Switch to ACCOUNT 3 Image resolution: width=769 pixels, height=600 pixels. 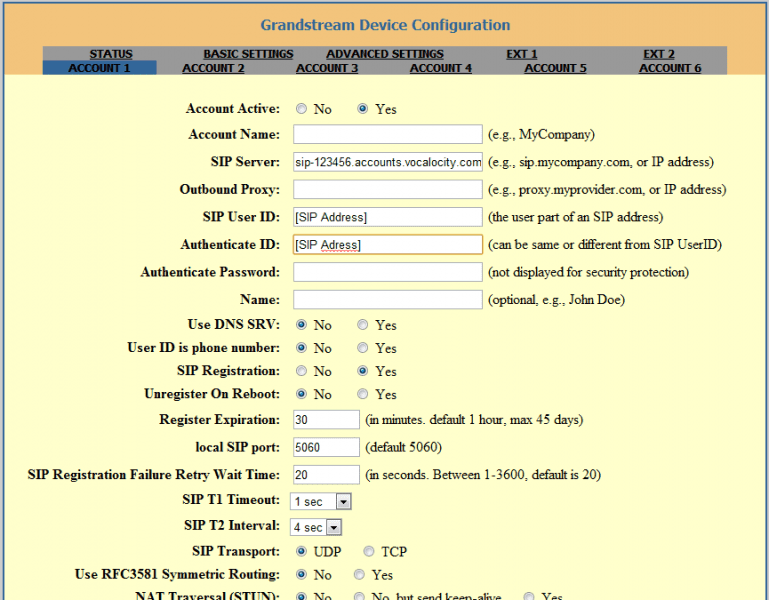(327, 68)
